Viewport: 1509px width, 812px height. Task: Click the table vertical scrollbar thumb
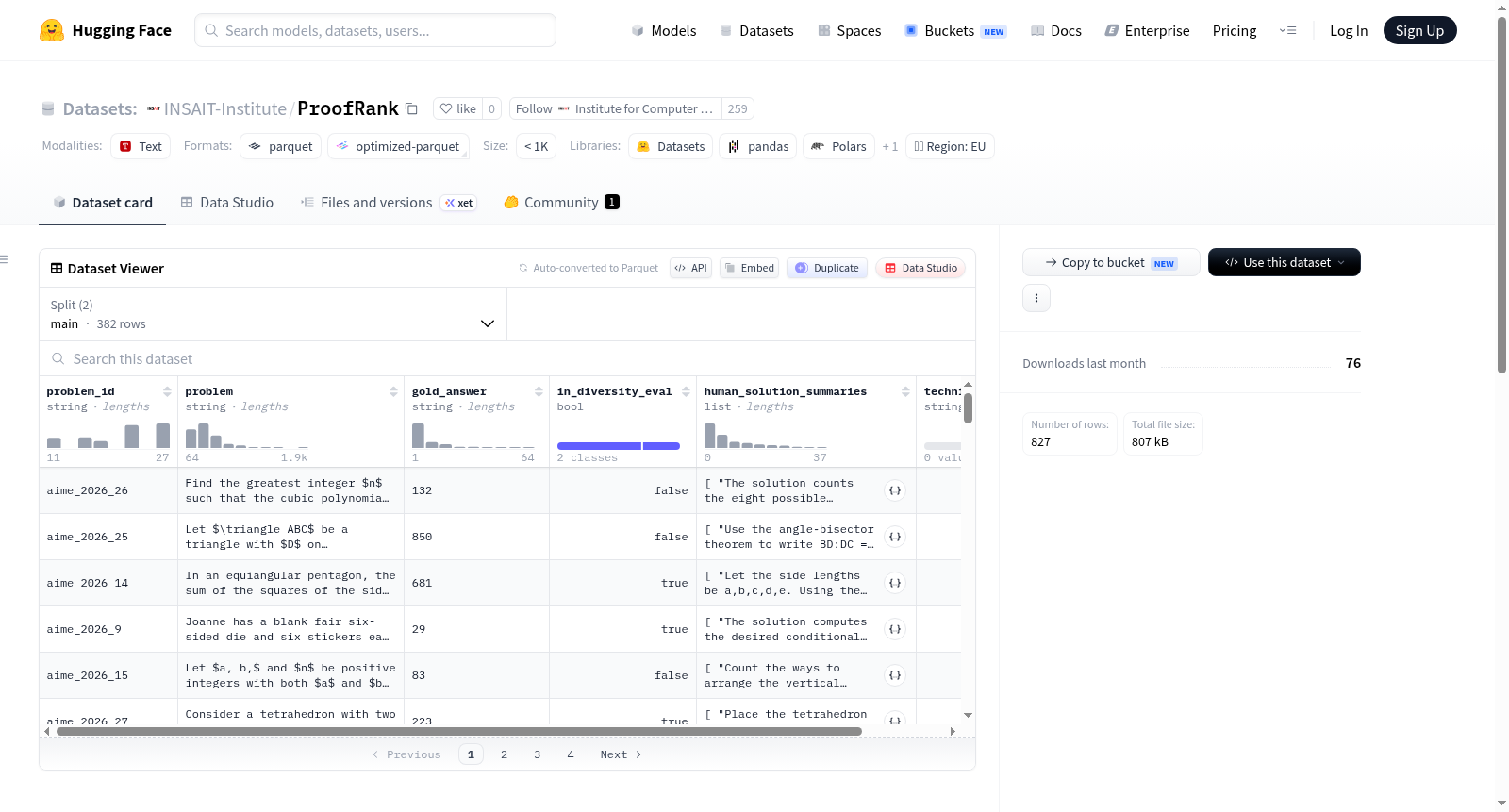968,408
